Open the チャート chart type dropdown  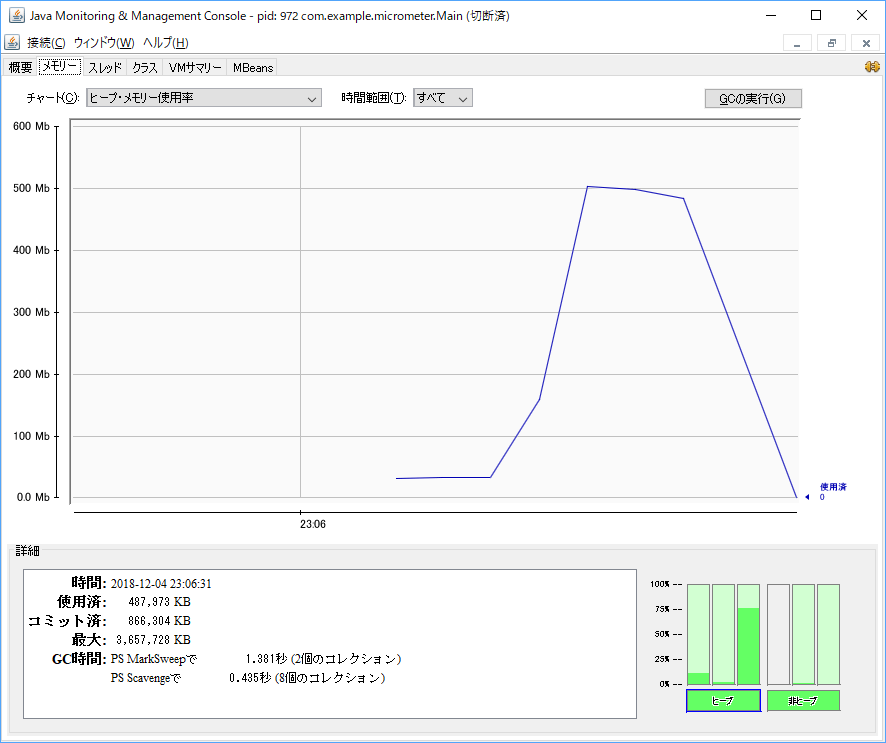pos(204,98)
